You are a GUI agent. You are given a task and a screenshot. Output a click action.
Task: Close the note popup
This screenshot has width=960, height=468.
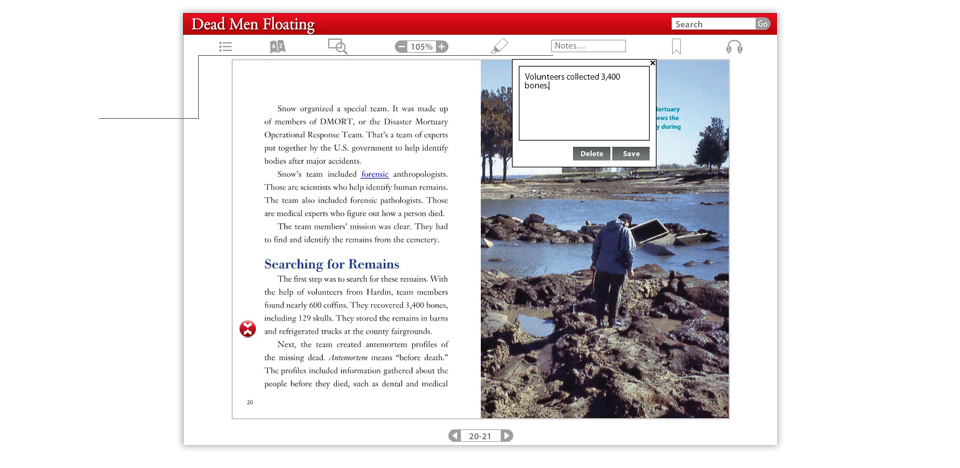coord(653,63)
